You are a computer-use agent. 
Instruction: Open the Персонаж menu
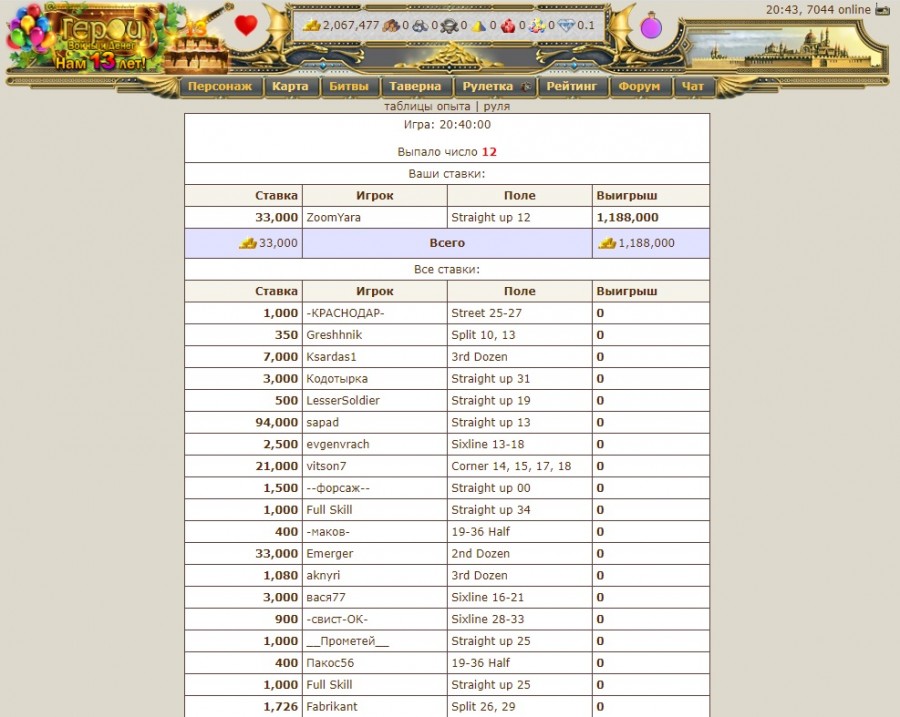pyautogui.click(x=220, y=87)
